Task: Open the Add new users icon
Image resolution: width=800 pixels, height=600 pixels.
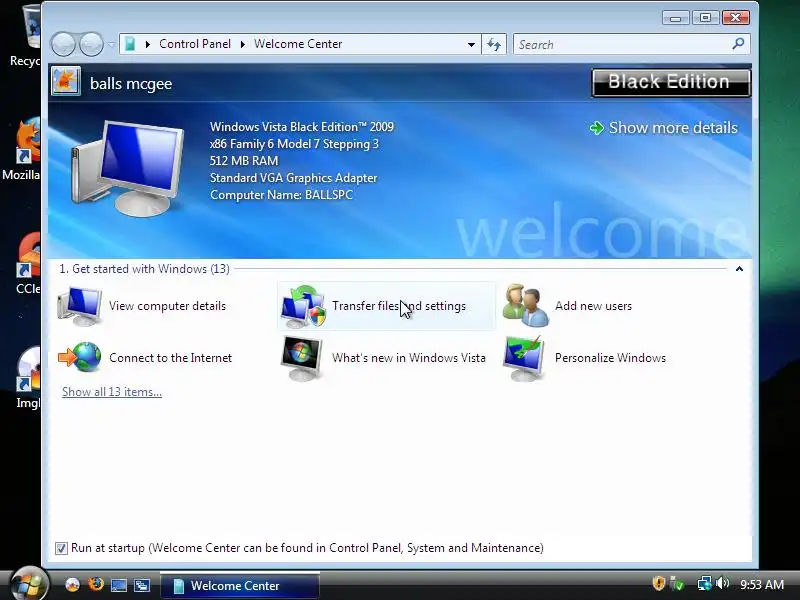Action: [526, 305]
